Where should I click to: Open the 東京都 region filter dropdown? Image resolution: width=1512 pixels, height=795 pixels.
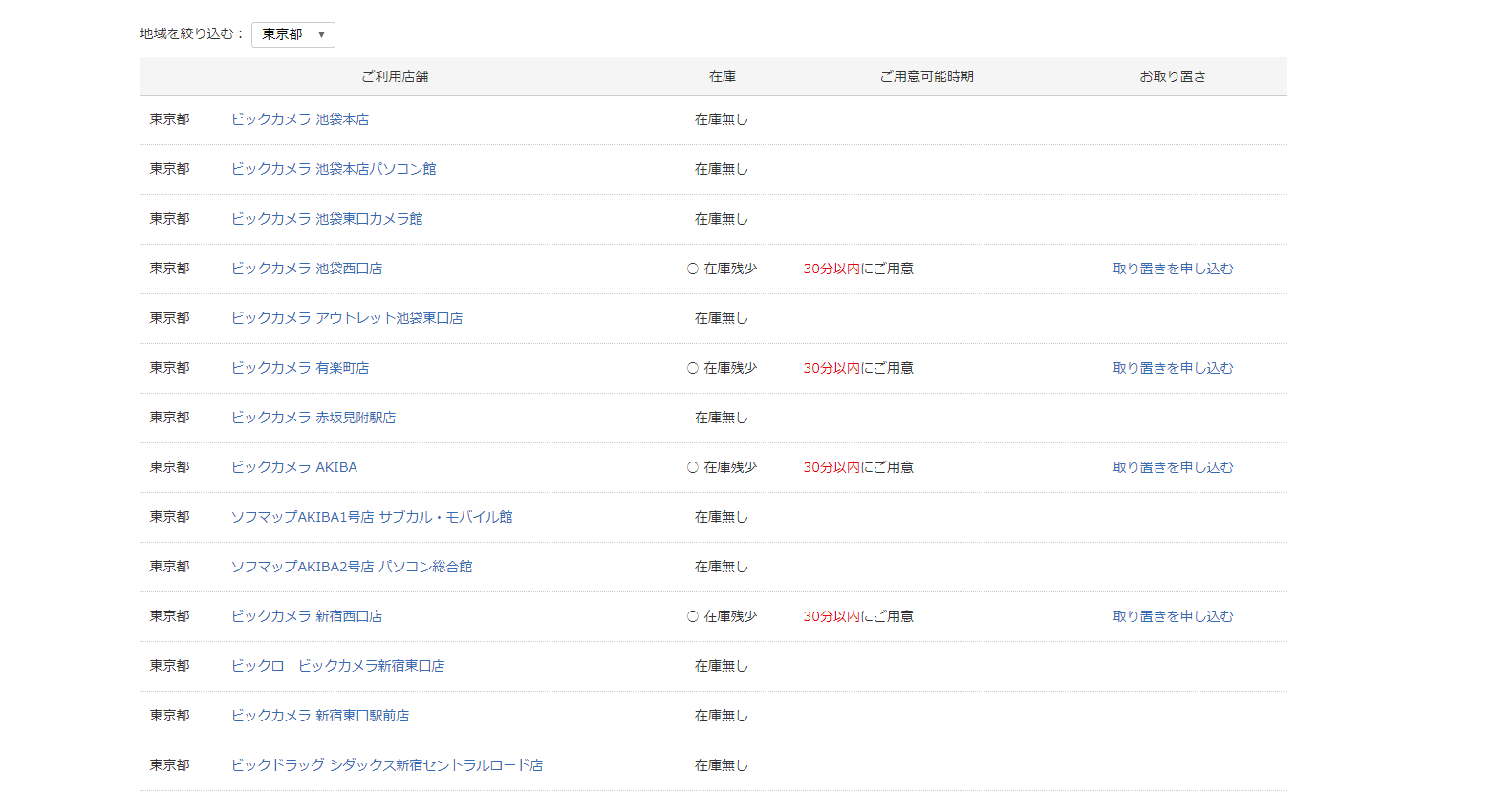pyautogui.click(x=292, y=34)
